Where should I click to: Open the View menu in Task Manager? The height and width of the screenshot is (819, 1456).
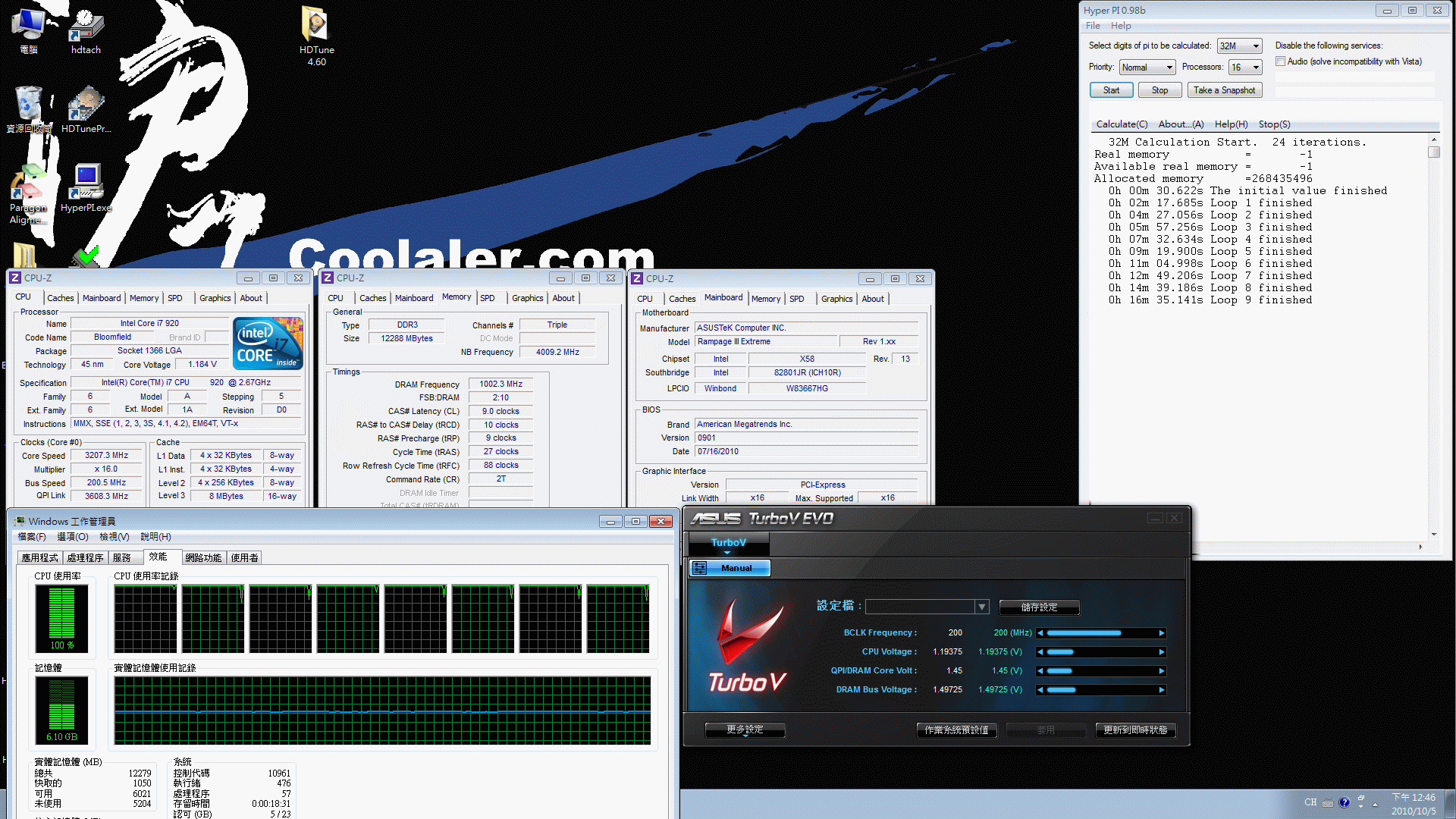[x=114, y=537]
